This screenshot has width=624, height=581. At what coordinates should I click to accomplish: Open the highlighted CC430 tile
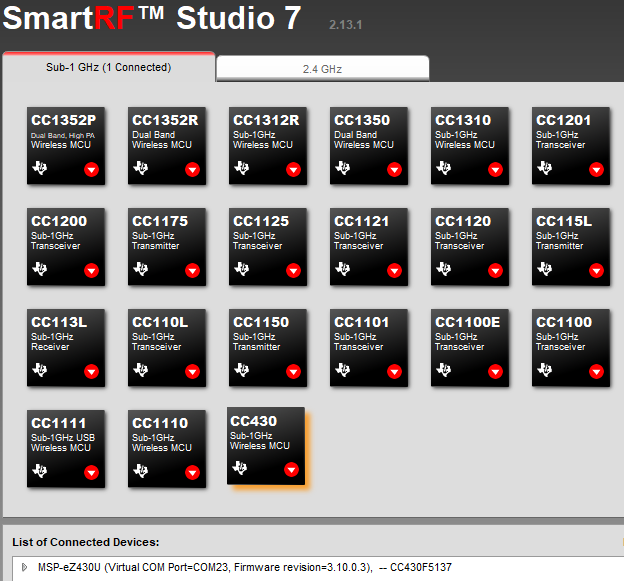click(266, 446)
